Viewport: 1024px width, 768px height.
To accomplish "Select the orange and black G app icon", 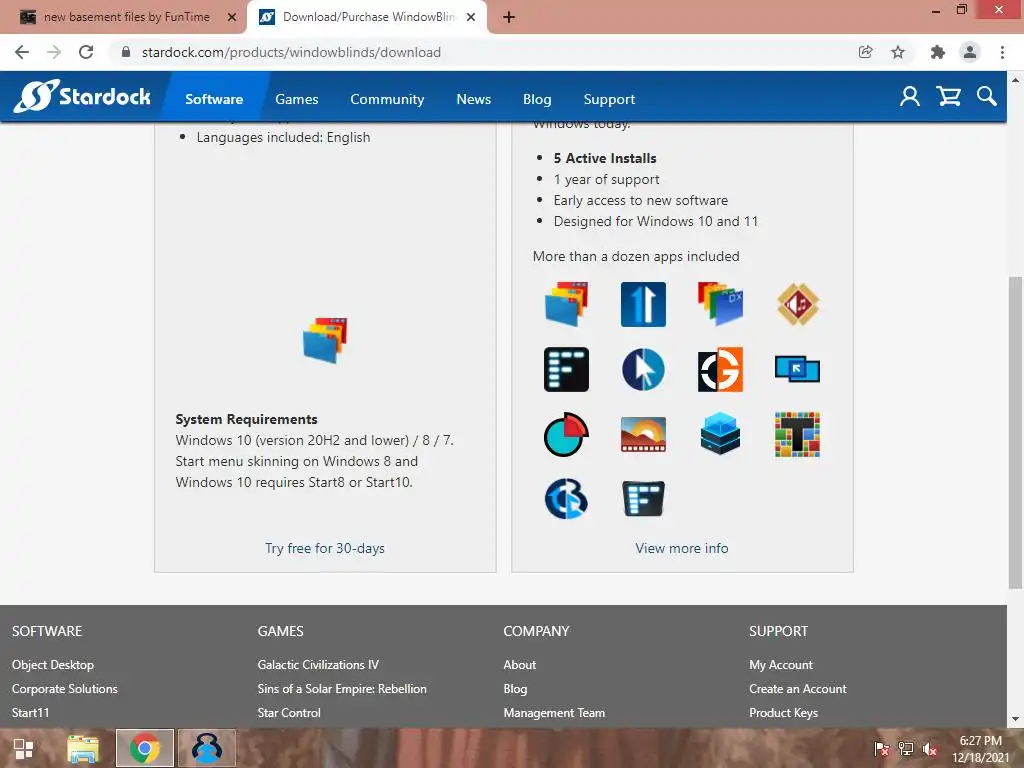I will click(x=720, y=370).
